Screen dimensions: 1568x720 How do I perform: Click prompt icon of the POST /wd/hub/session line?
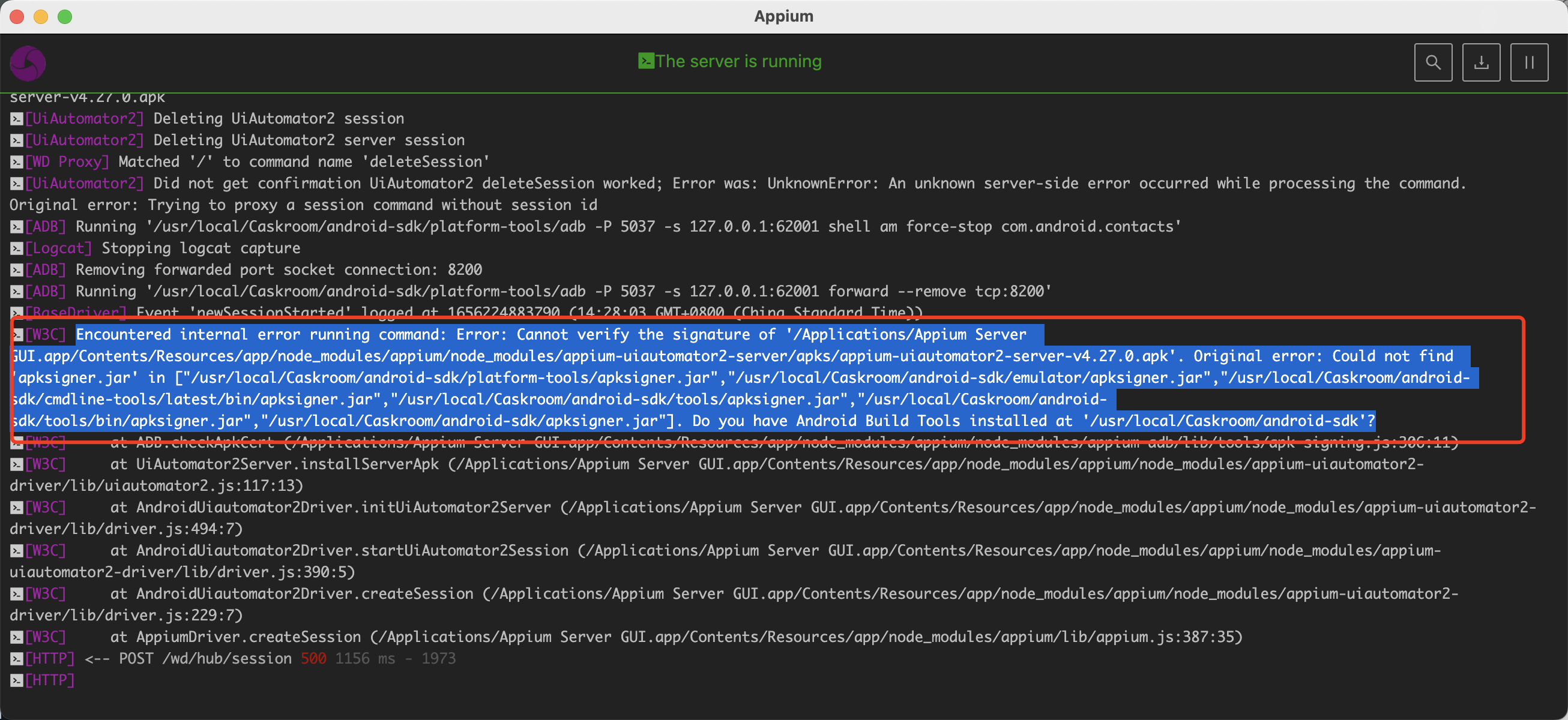[x=16, y=659]
